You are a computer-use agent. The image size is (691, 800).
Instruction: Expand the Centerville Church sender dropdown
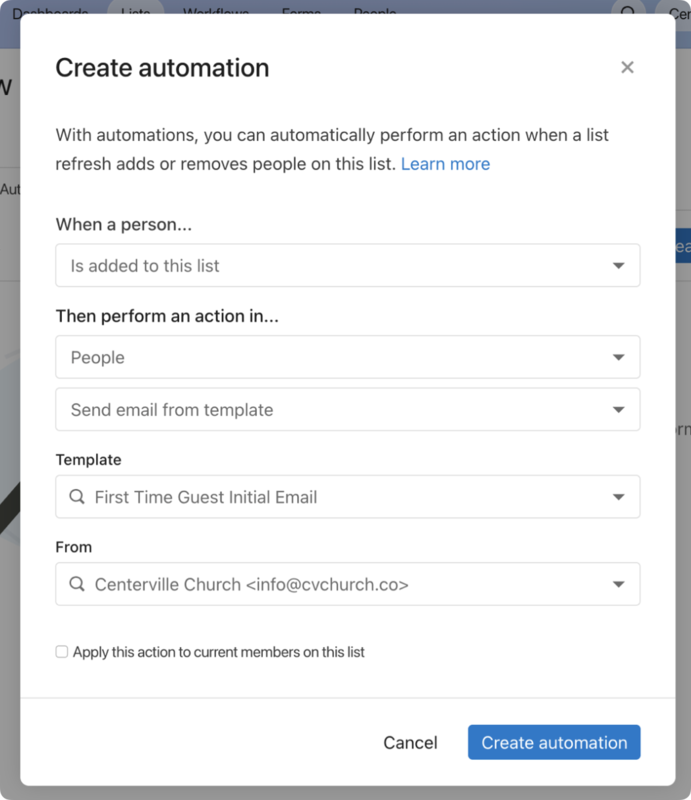coord(347,584)
